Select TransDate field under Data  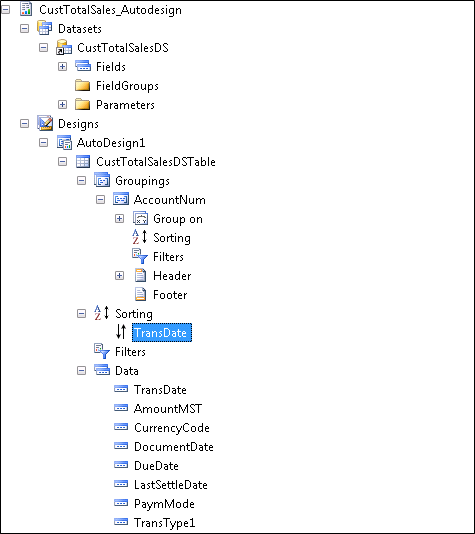160,389
